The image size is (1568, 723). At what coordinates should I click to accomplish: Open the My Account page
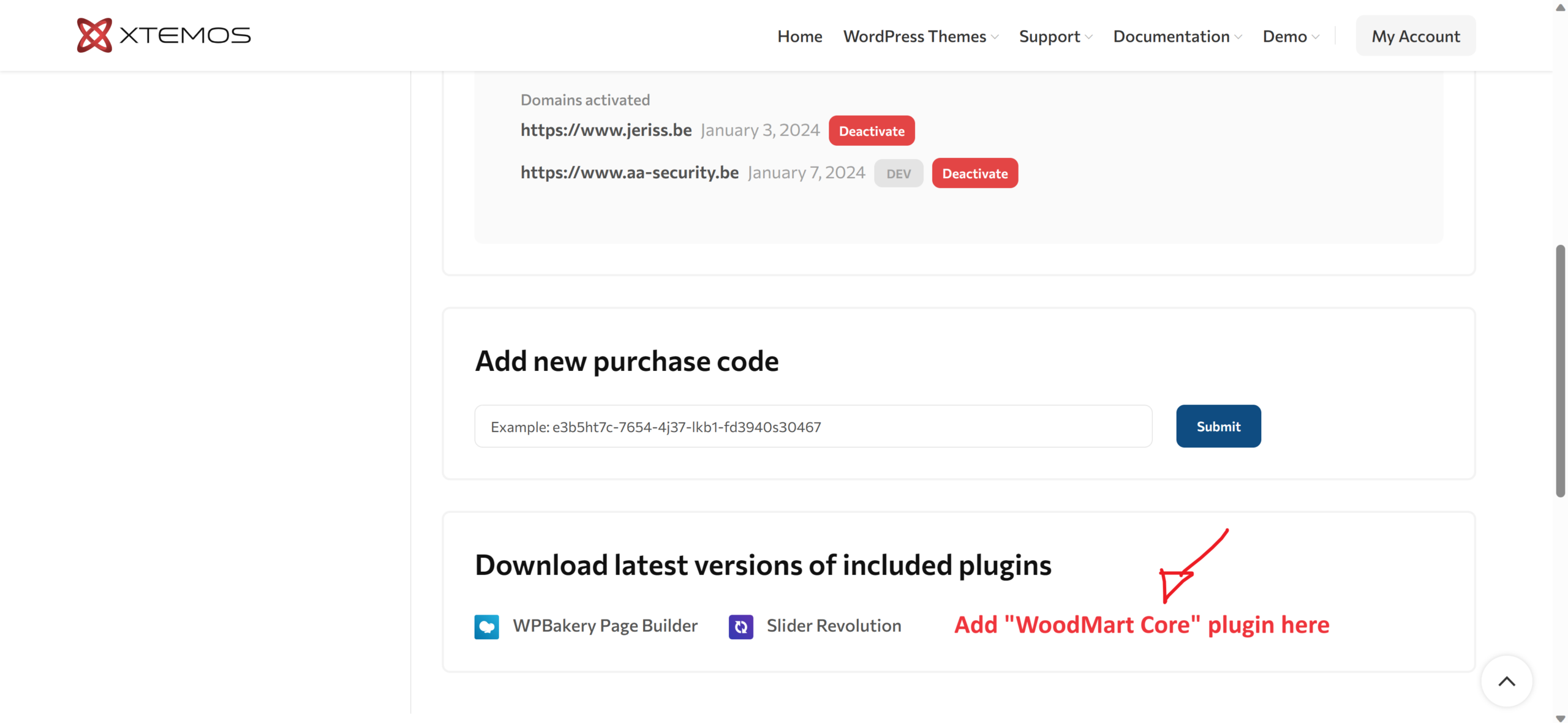pyautogui.click(x=1415, y=36)
